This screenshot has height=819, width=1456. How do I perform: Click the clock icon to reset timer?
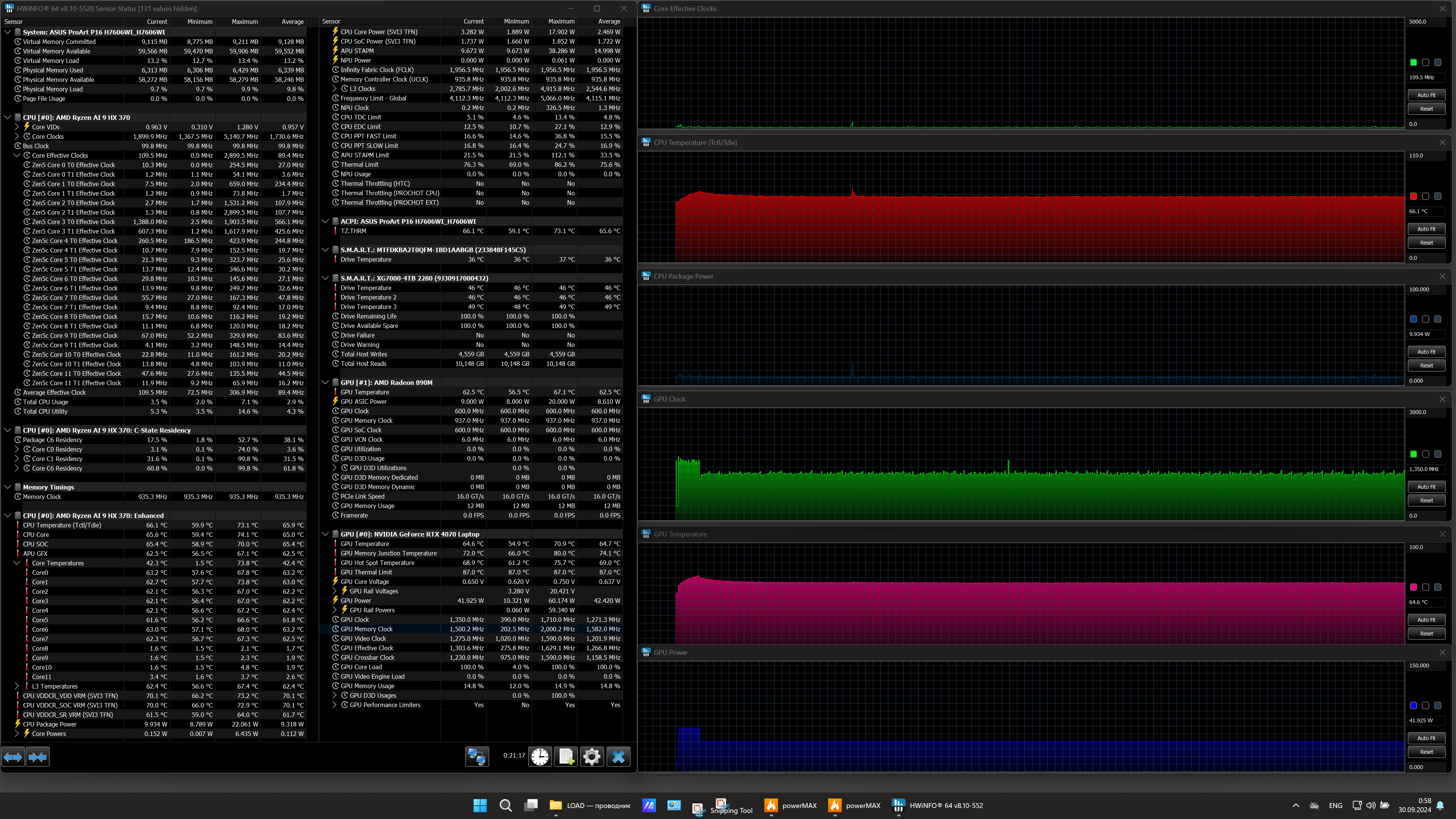pos(540,756)
